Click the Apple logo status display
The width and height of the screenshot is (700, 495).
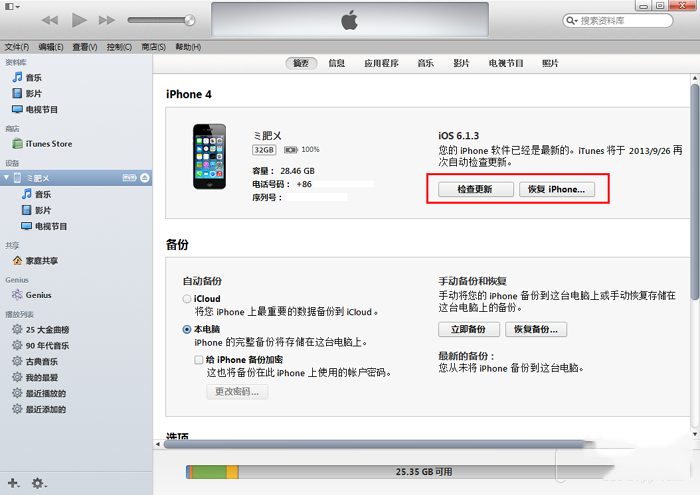(x=350, y=20)
